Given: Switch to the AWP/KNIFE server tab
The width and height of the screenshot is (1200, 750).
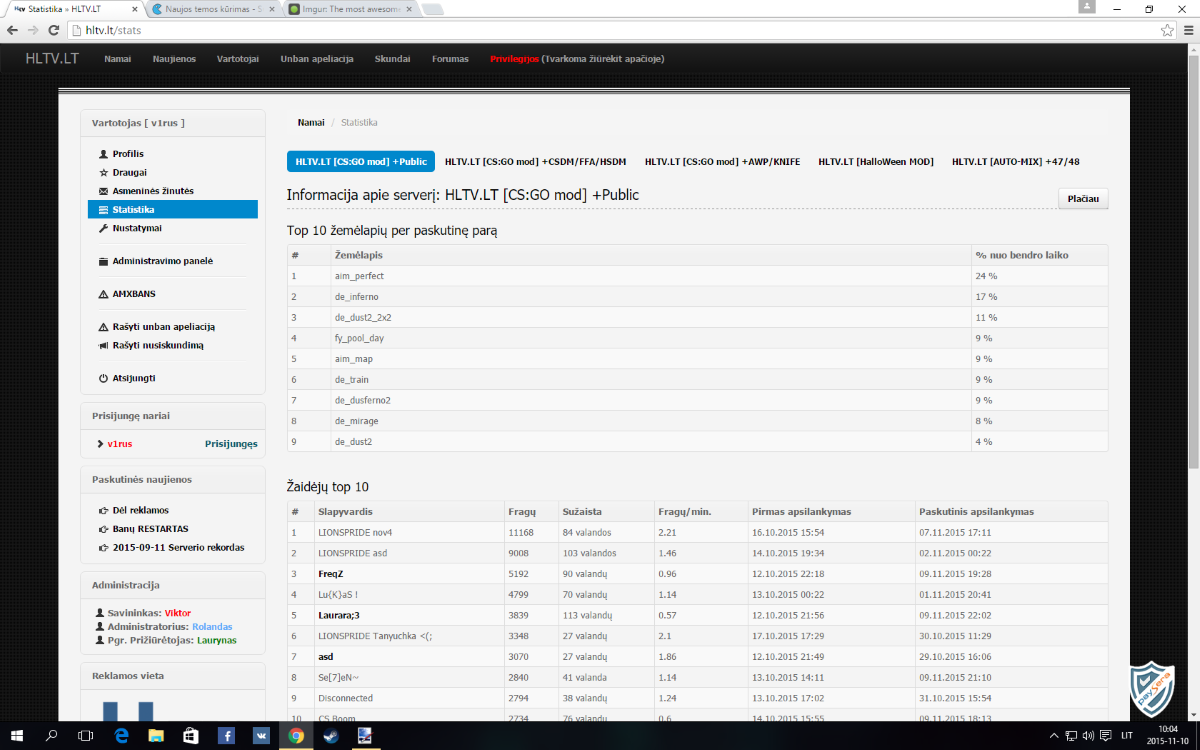Looking at the screenshot, I should coord(722,162).
